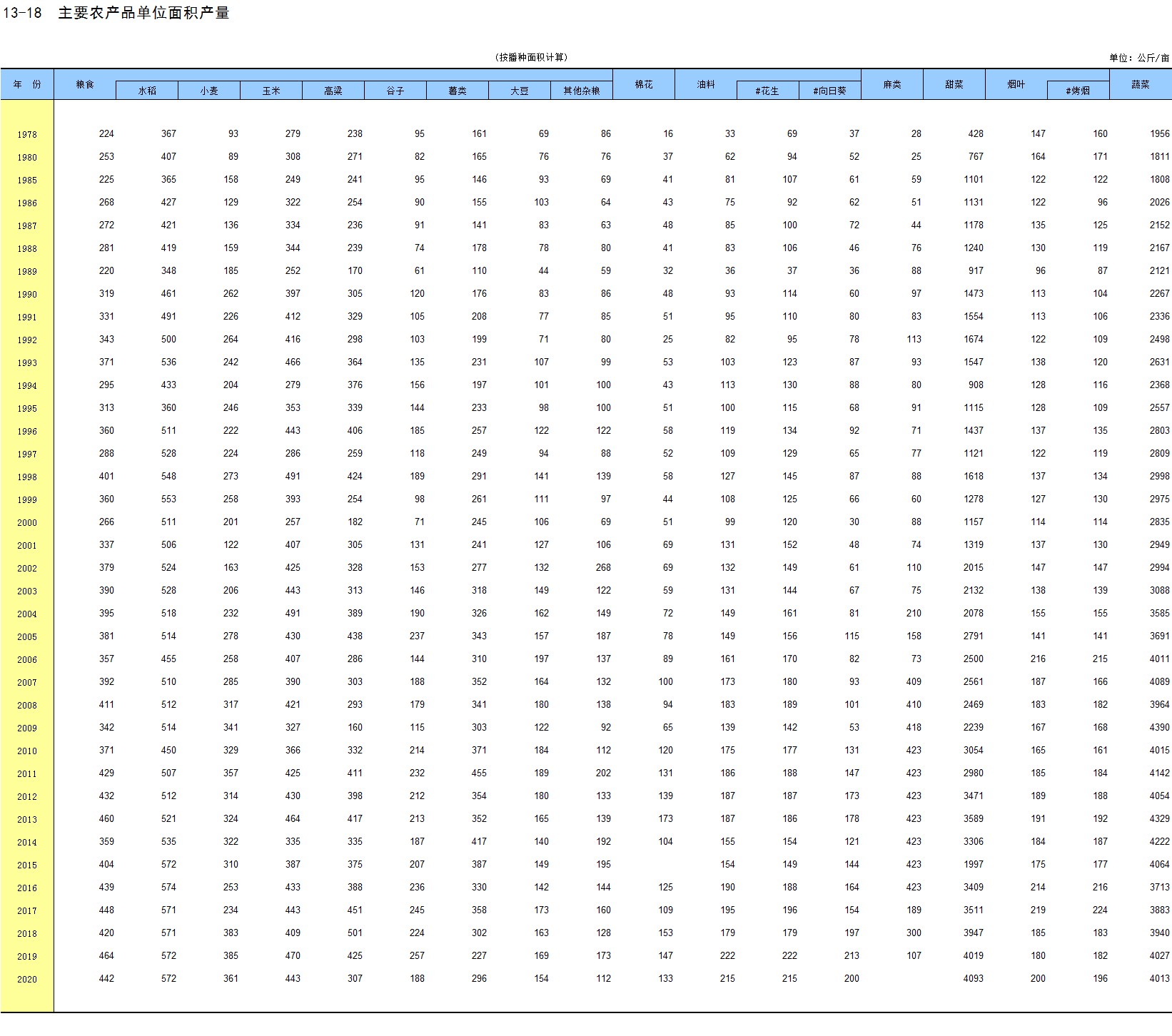Select the 谷子 column header

pos(395,91)
